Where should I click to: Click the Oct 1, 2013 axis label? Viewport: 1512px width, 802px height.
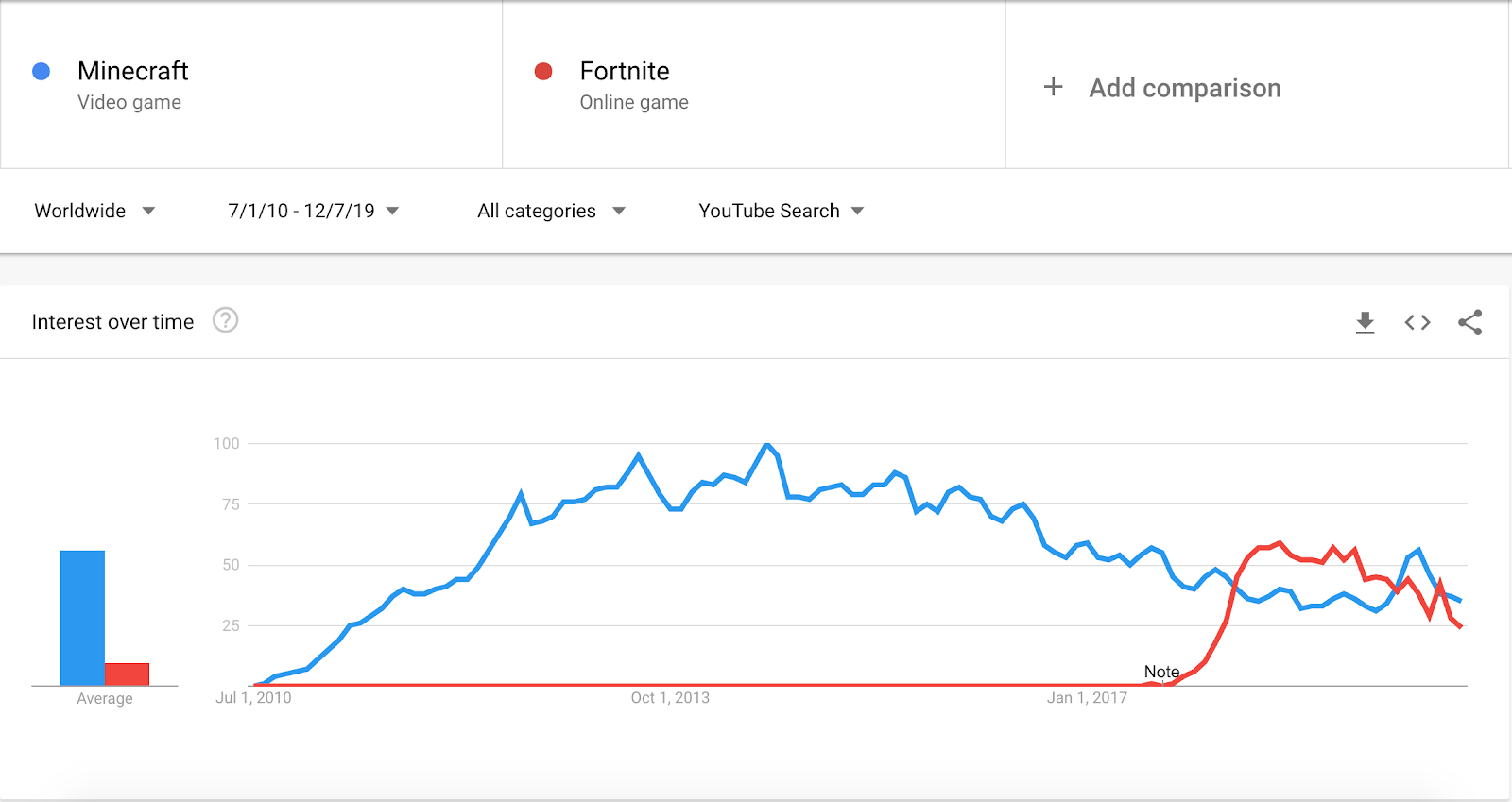[670, 698]
